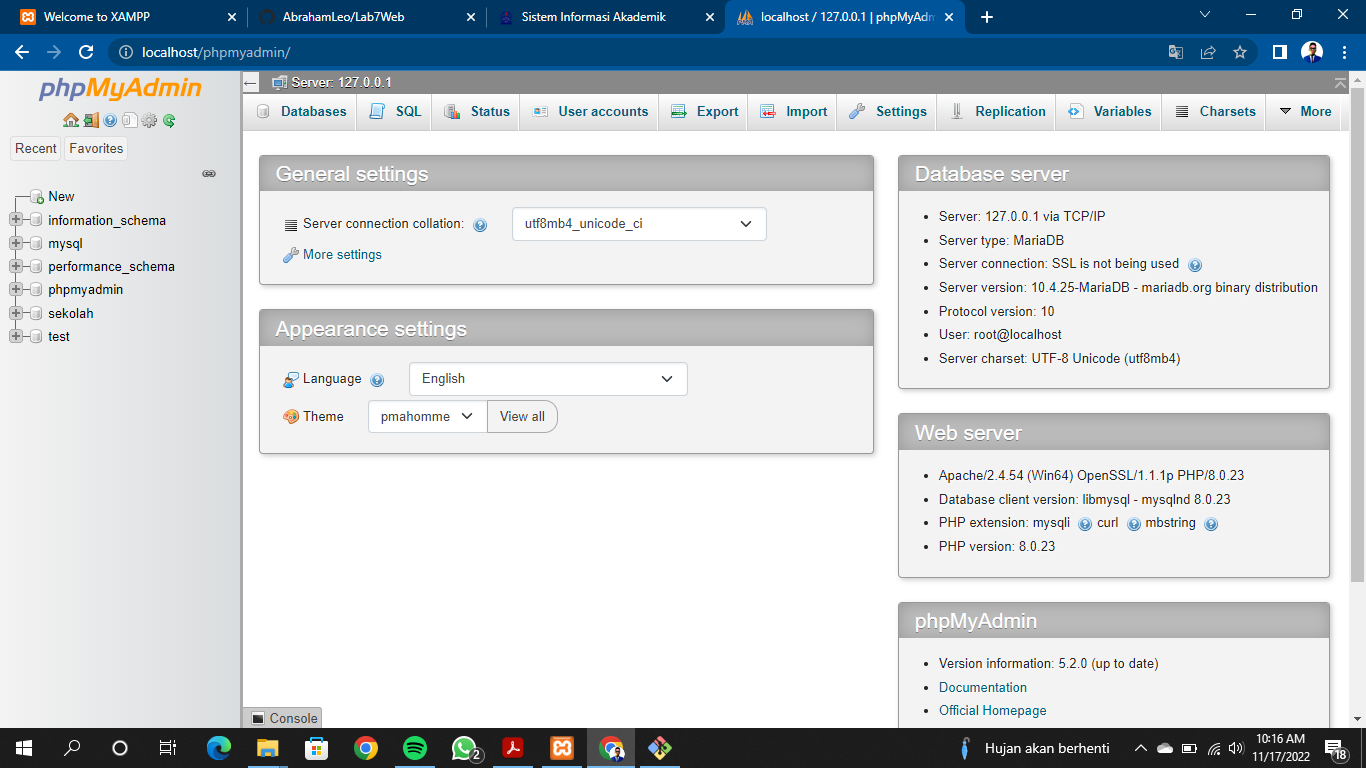Open the notification center in system tray
Image resolution: width=1366 pixels, height=768 pixels.
click(1336, 749)
